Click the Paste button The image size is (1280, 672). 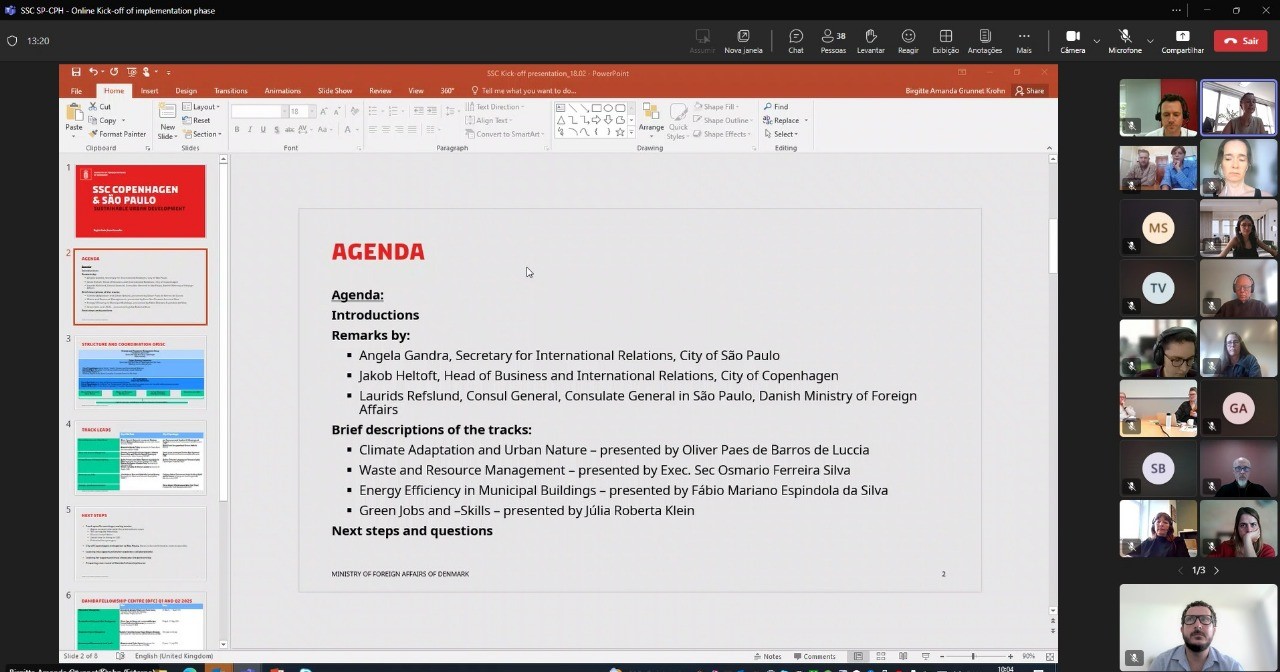(74, 119)
